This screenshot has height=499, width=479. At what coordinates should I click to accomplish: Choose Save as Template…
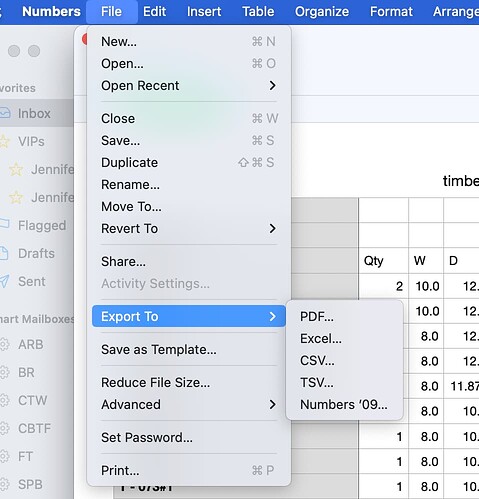189,350
